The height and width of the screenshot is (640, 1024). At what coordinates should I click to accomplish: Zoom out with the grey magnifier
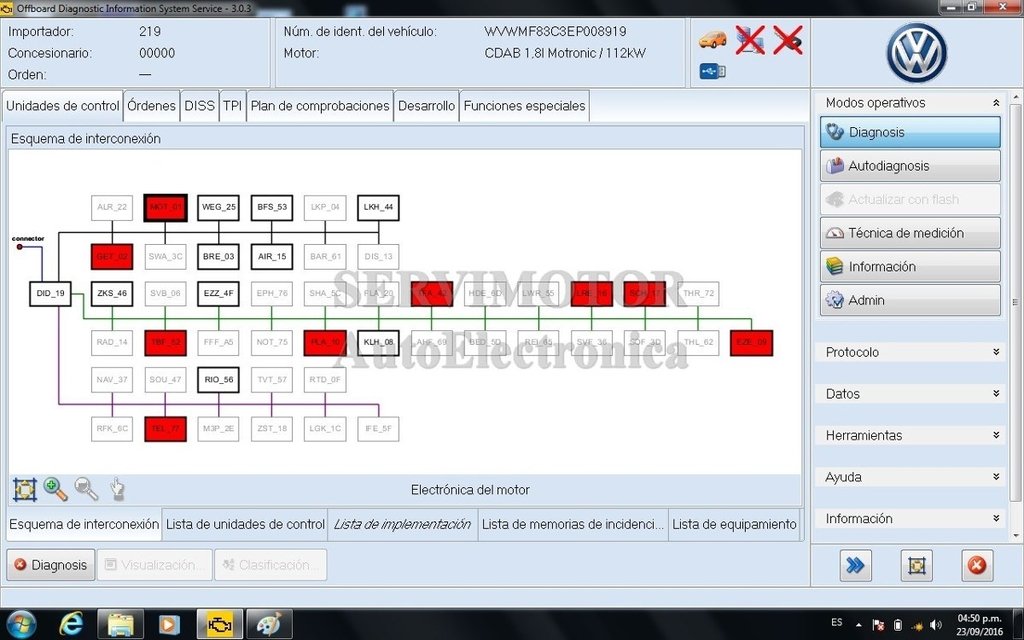[x=86, y=489]
